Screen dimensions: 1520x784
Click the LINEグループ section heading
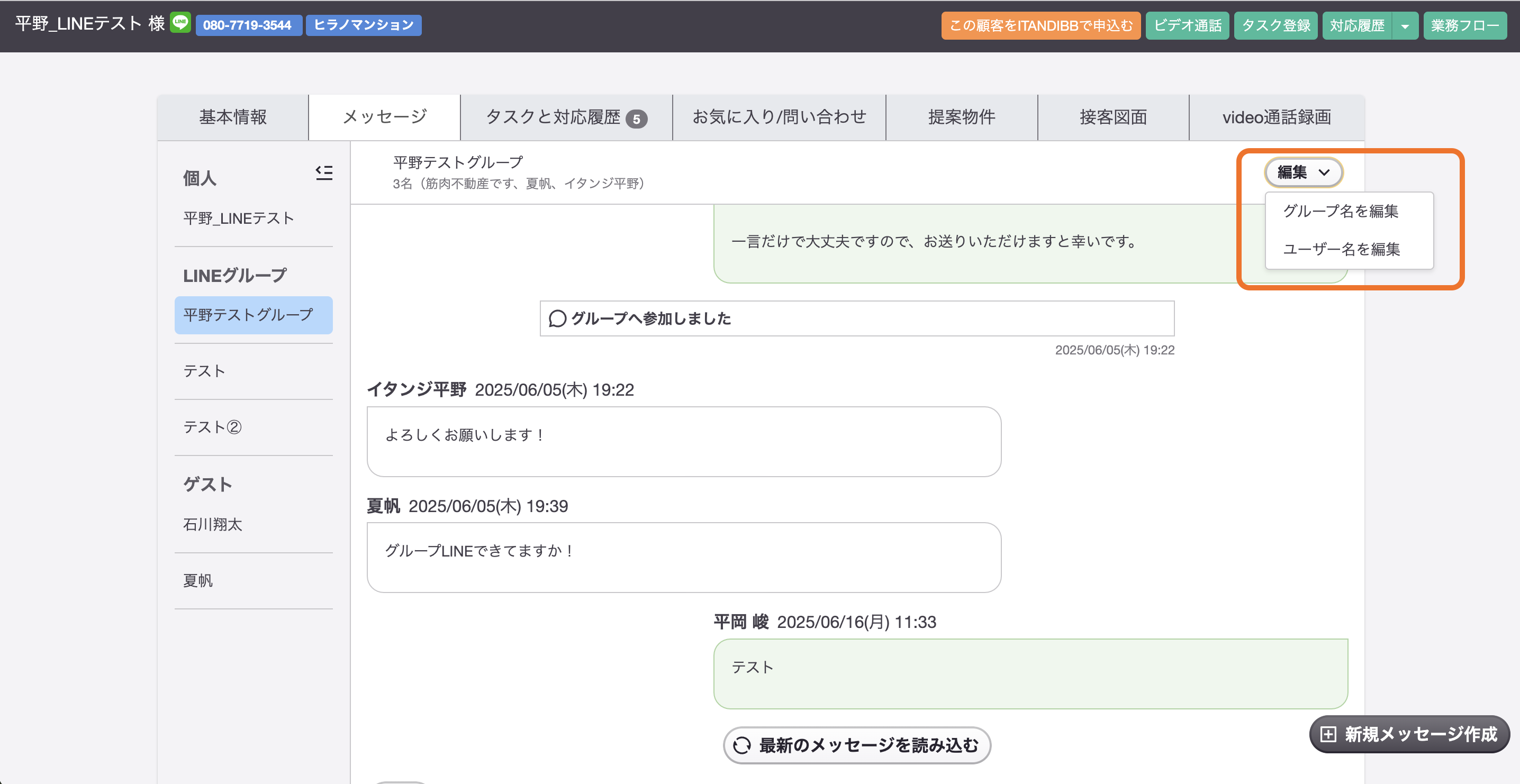(x=235, y=276)
